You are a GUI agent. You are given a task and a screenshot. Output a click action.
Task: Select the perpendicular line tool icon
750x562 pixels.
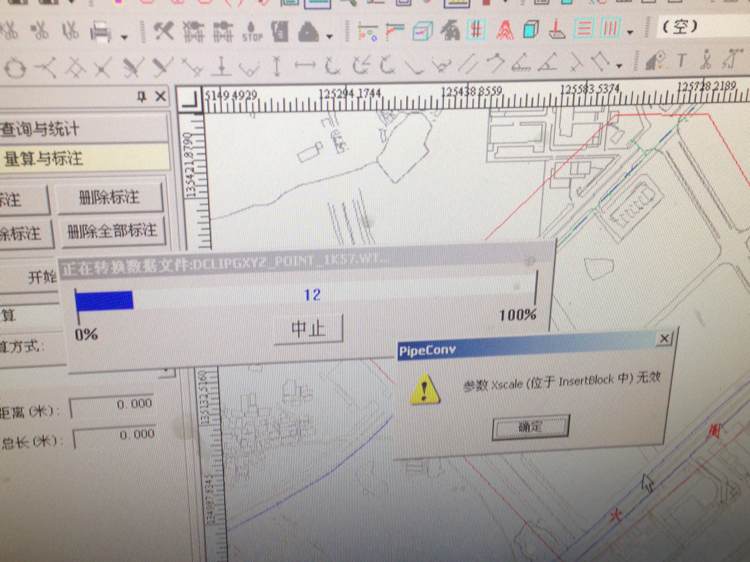221,67
